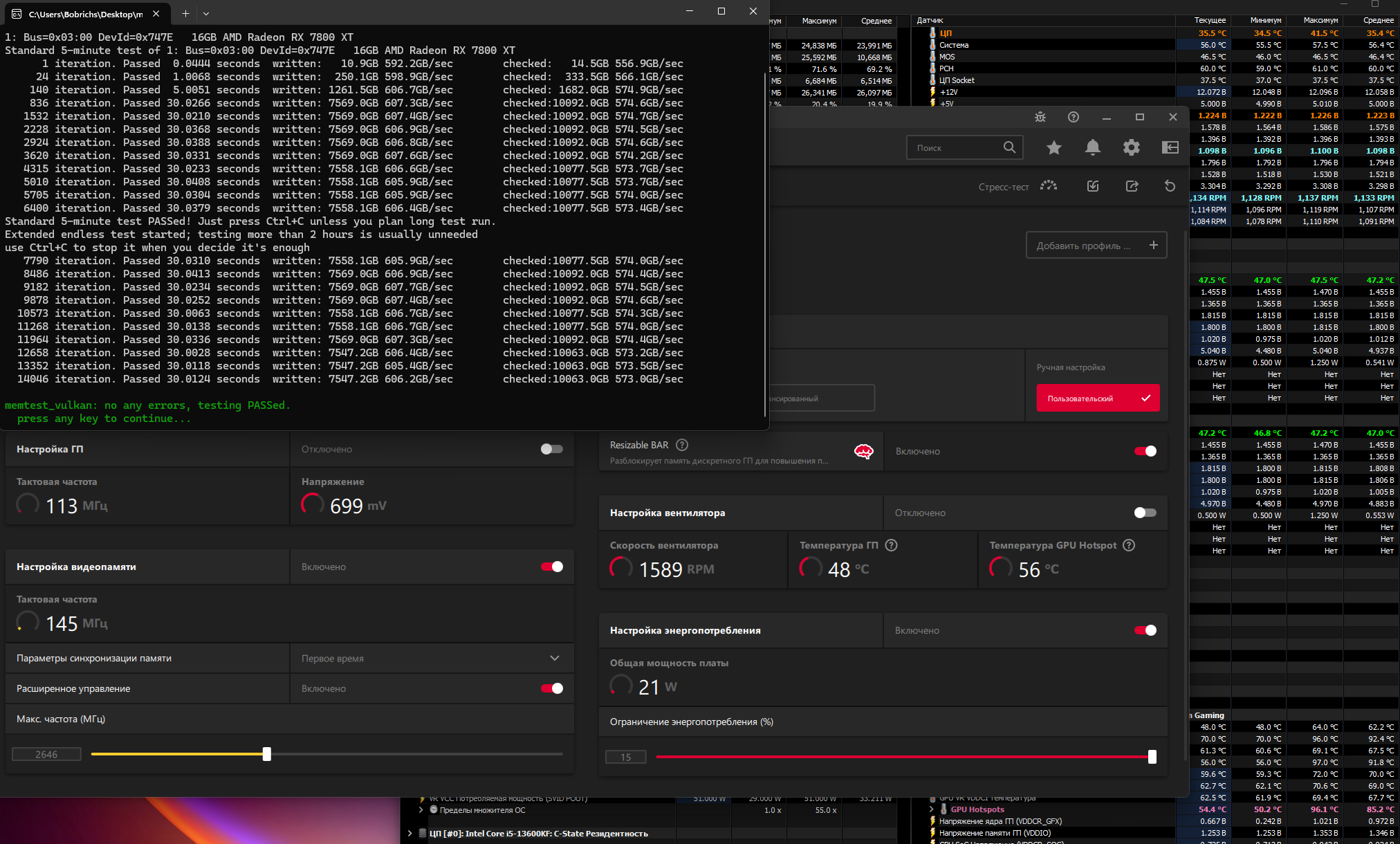
Task: Open a new terminal tab with plus
Action: 185,13
